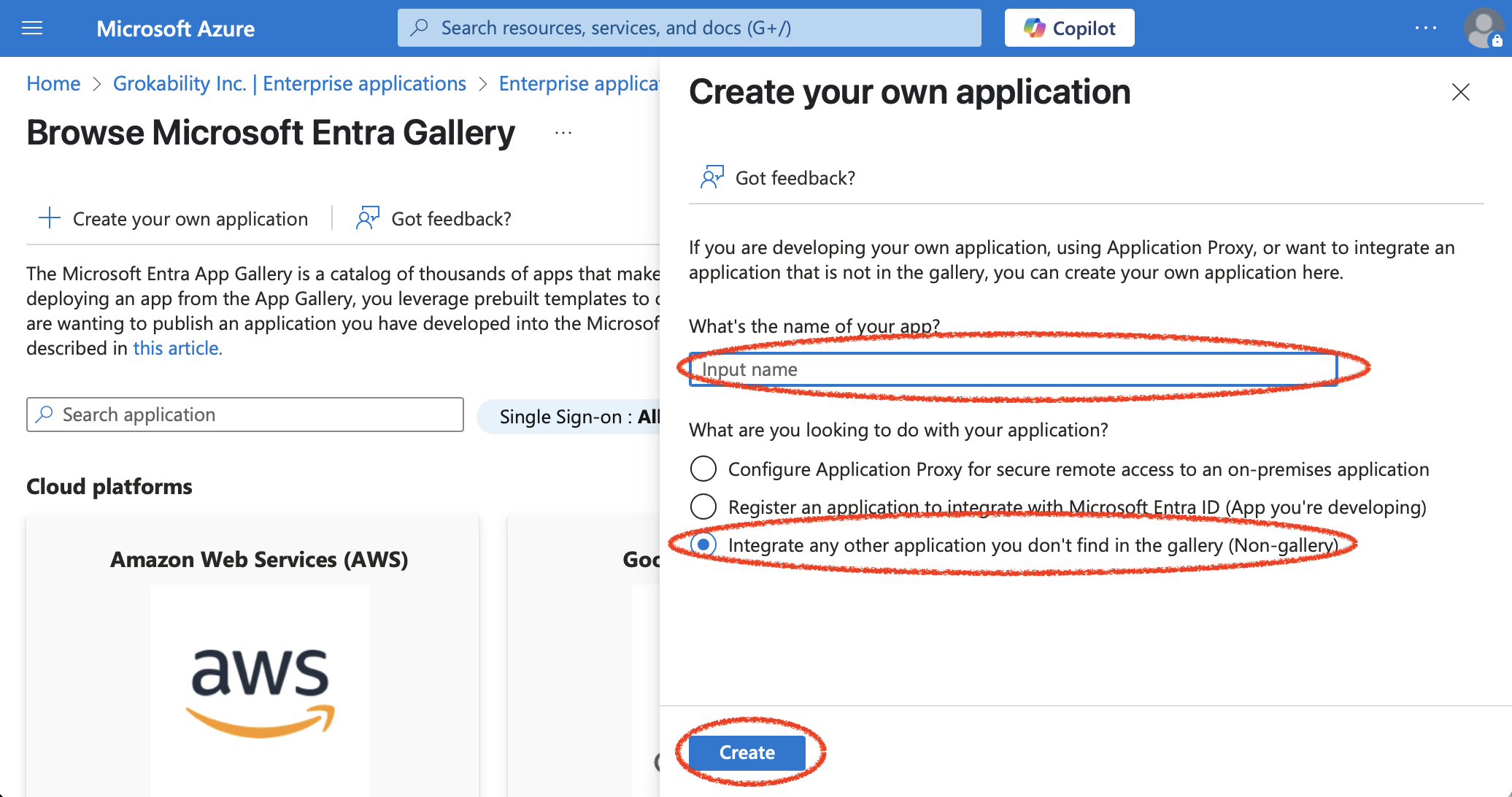
Task: Click the Microsoft Azure logo text
Action: coord(176,28)
